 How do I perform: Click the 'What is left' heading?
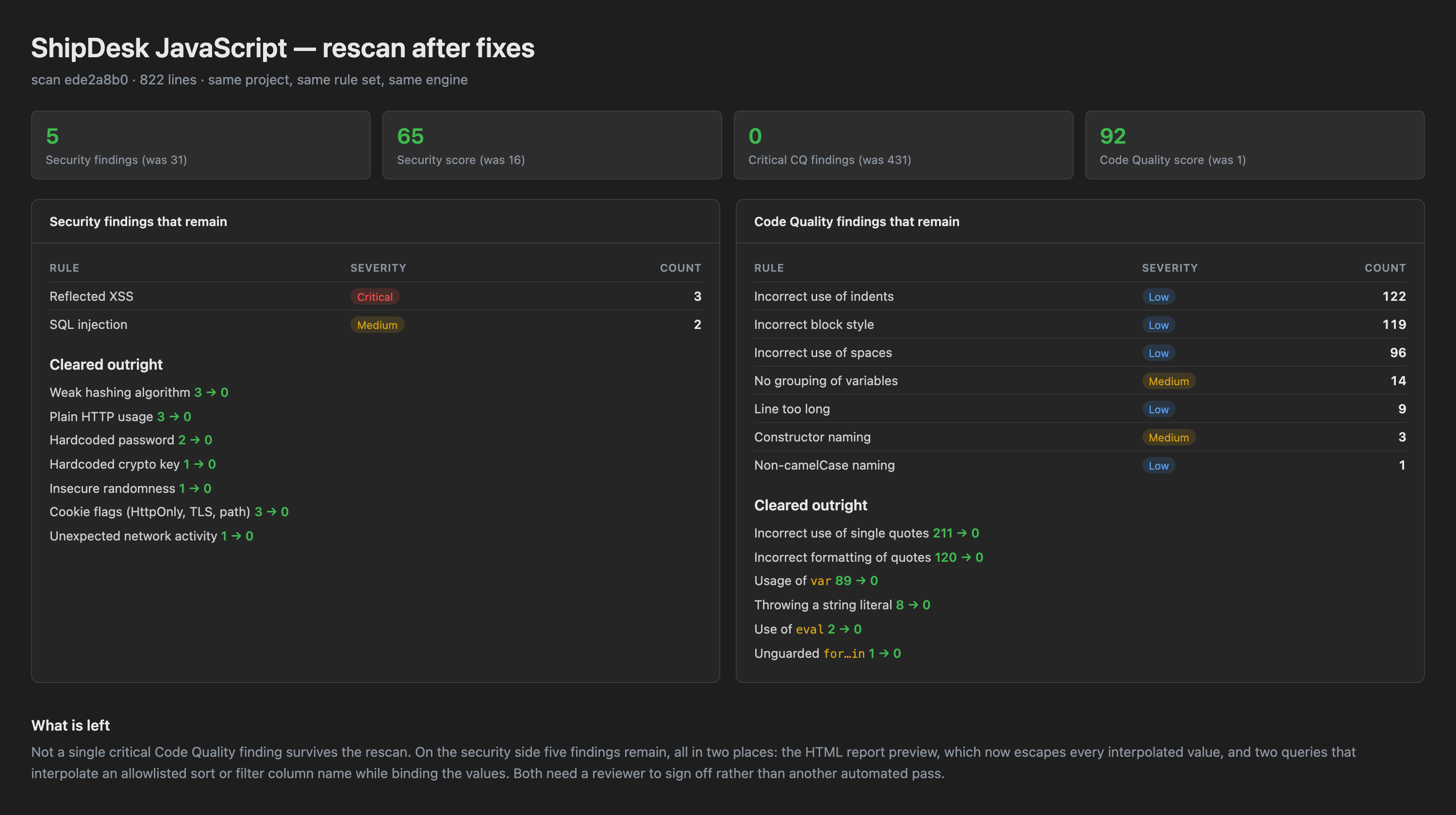pos(71,726)
